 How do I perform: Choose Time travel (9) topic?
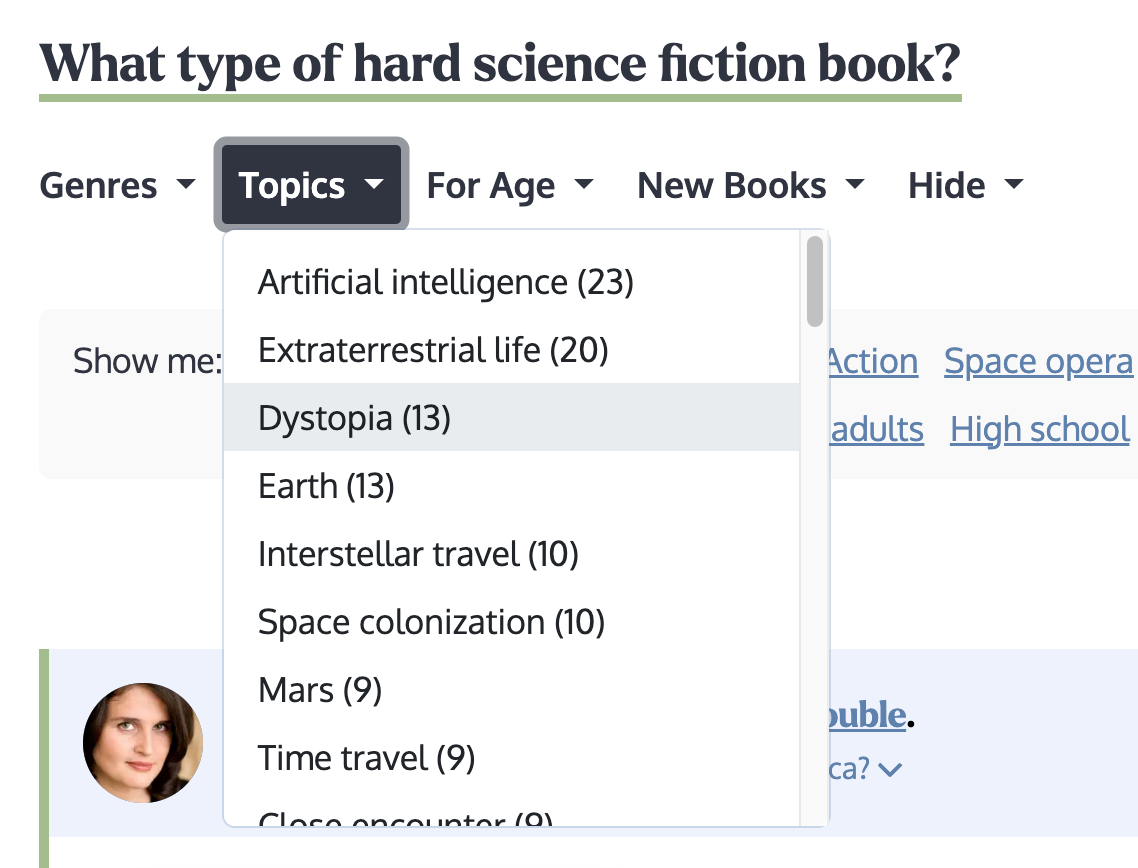tap(512, 758)
